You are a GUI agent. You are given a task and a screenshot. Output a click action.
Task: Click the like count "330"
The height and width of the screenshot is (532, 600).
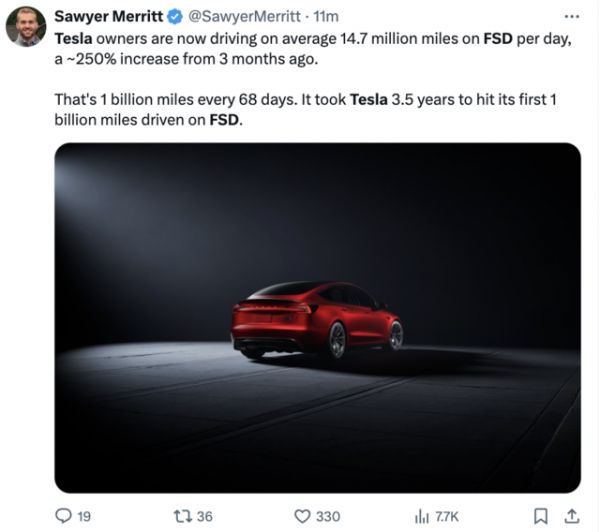[x=329, y=516]
